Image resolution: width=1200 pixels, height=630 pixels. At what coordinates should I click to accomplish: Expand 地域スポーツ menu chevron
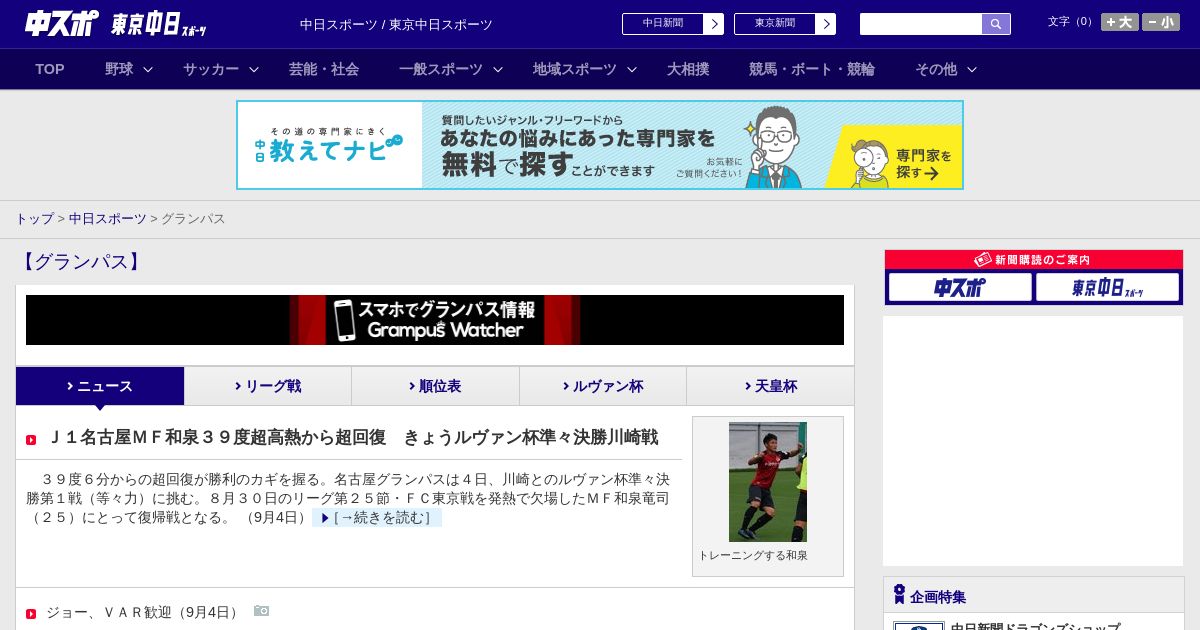(x=632, y=70)
